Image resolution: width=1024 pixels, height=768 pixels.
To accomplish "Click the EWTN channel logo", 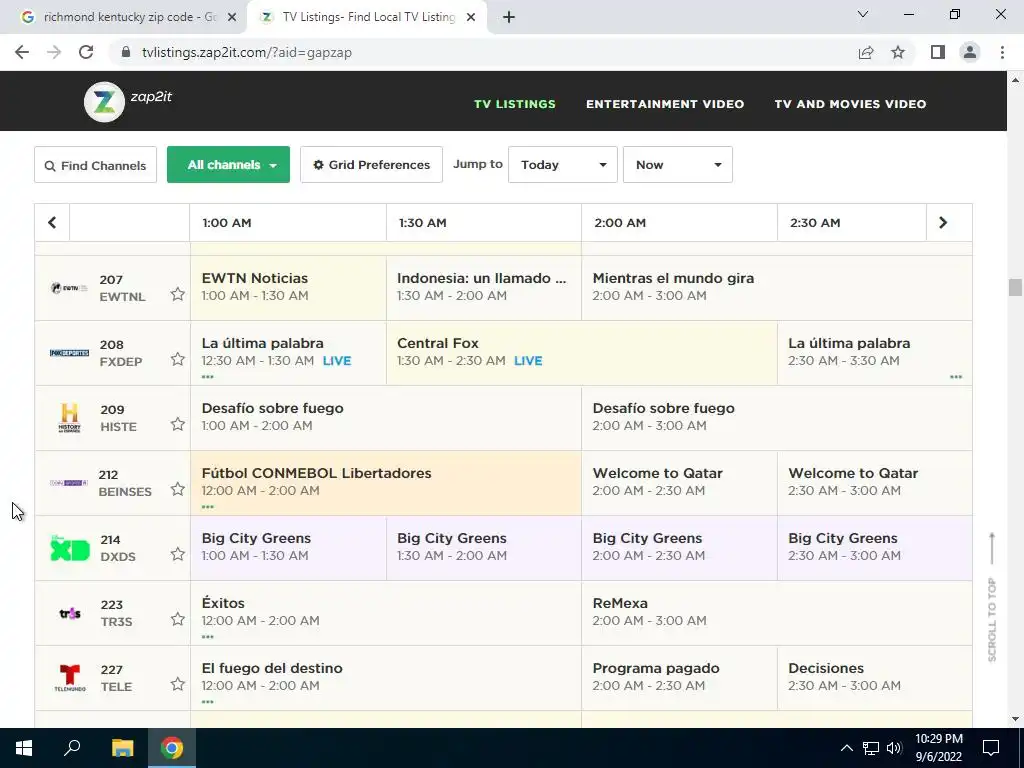I will pyautogui.click(x=69, y=288).
